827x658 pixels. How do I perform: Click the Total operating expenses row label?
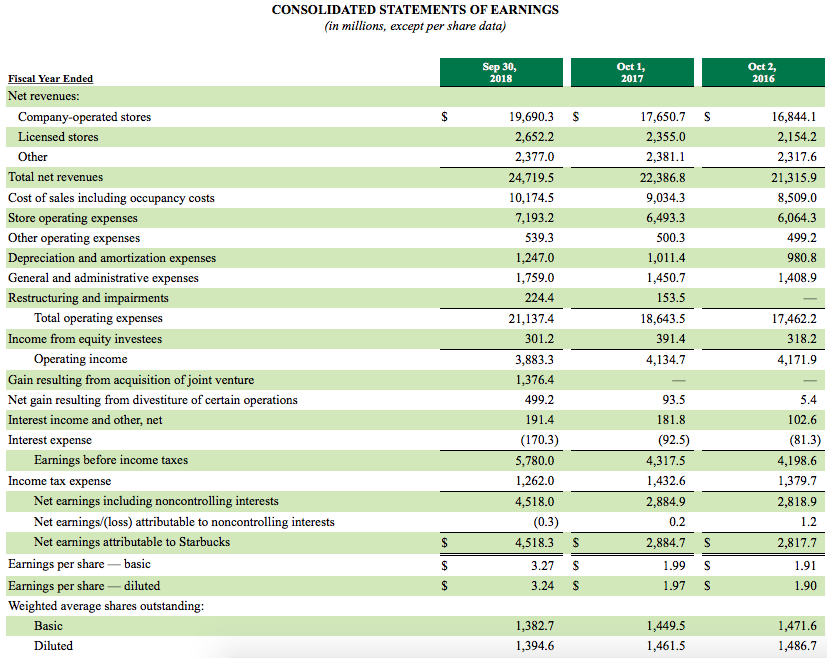point(98,318)
